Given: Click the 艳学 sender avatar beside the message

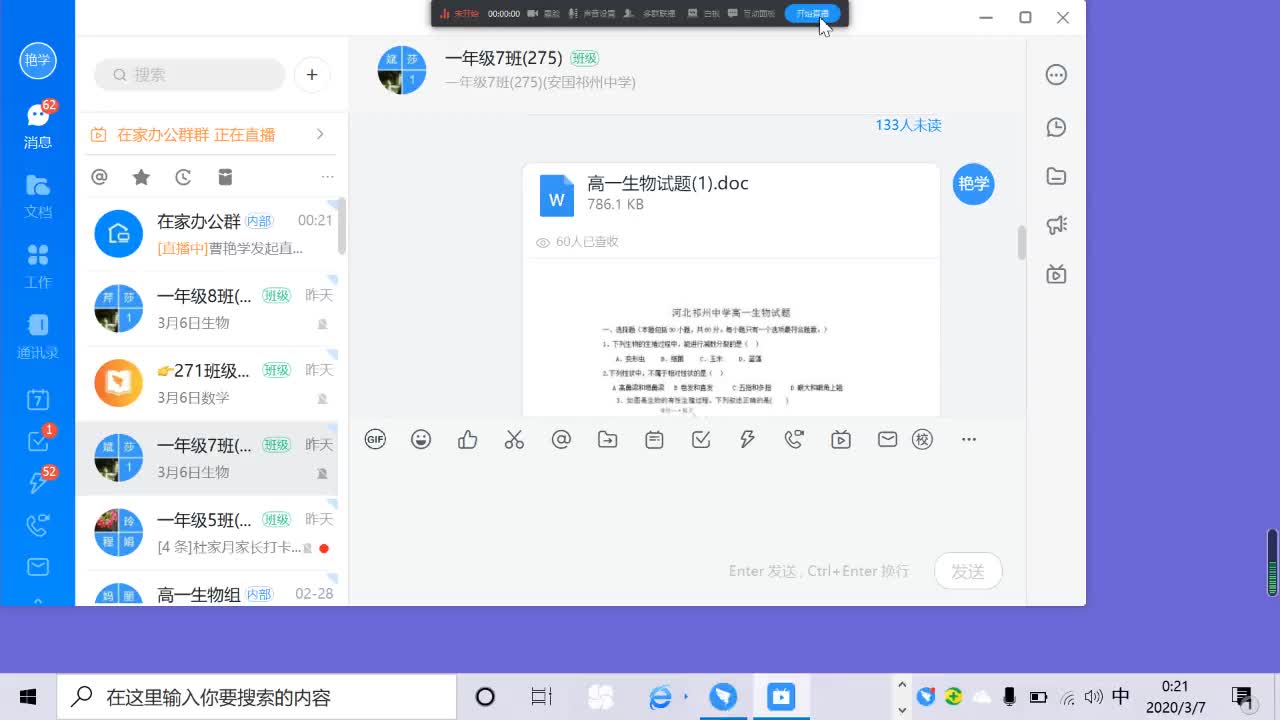Looking at the screenshot, I should coord(973,184).
